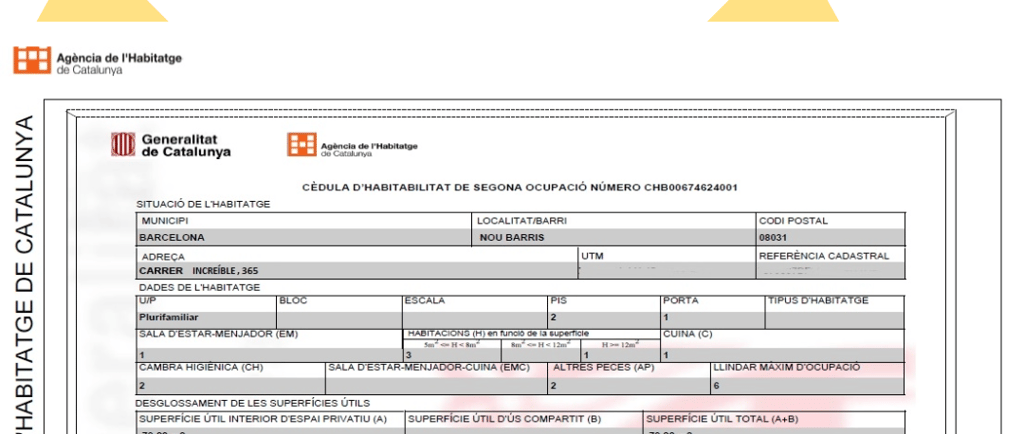
Task: Click SUPERFÍCIE ÚTIL INTERIOR D'ESPAI PRIVATIU (A) header
Action: pyautogui.click(x=263, y=419)
